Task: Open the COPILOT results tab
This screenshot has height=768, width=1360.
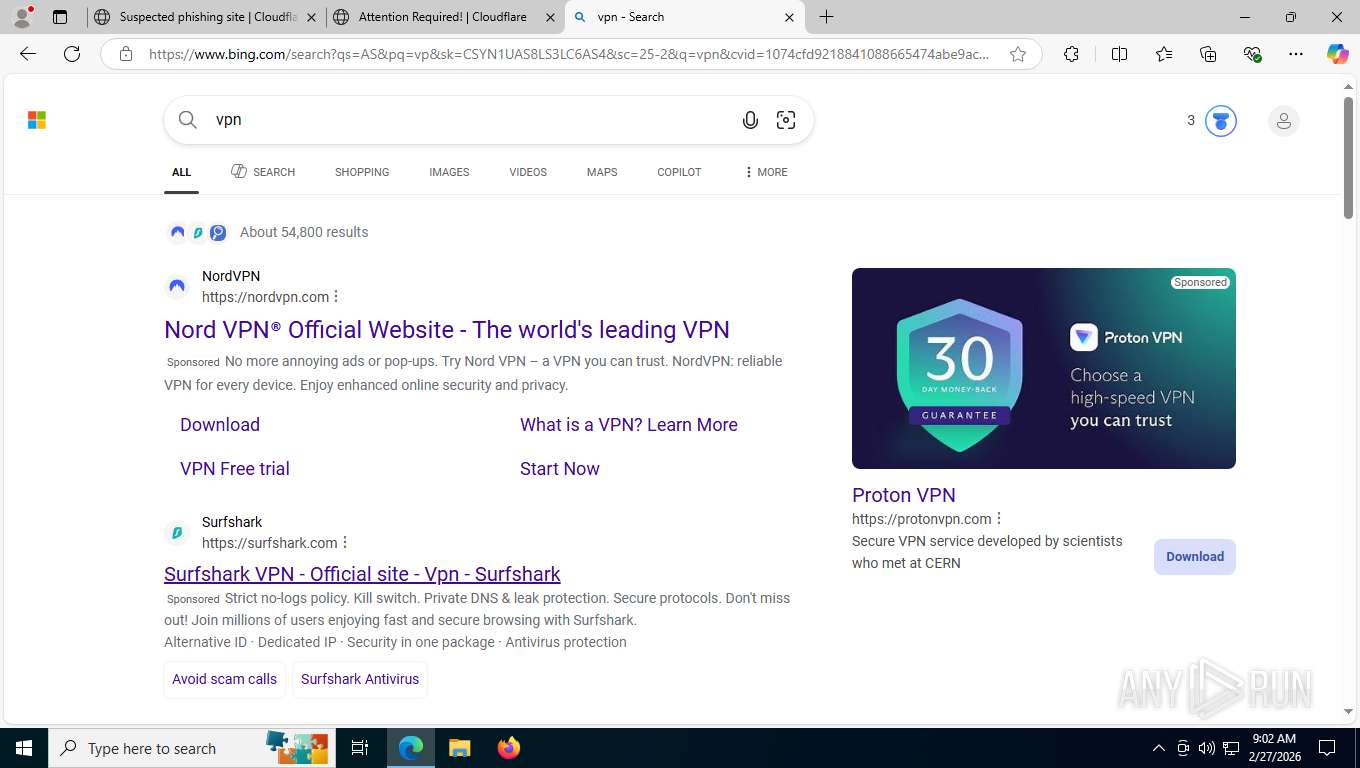Action: (x=679, y=172)
